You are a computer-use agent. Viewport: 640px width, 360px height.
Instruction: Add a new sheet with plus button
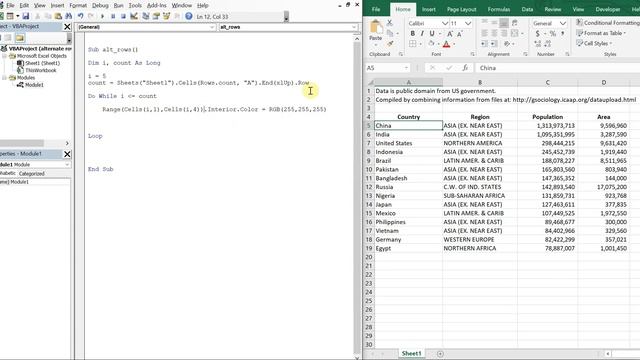(x=440, y=354)
